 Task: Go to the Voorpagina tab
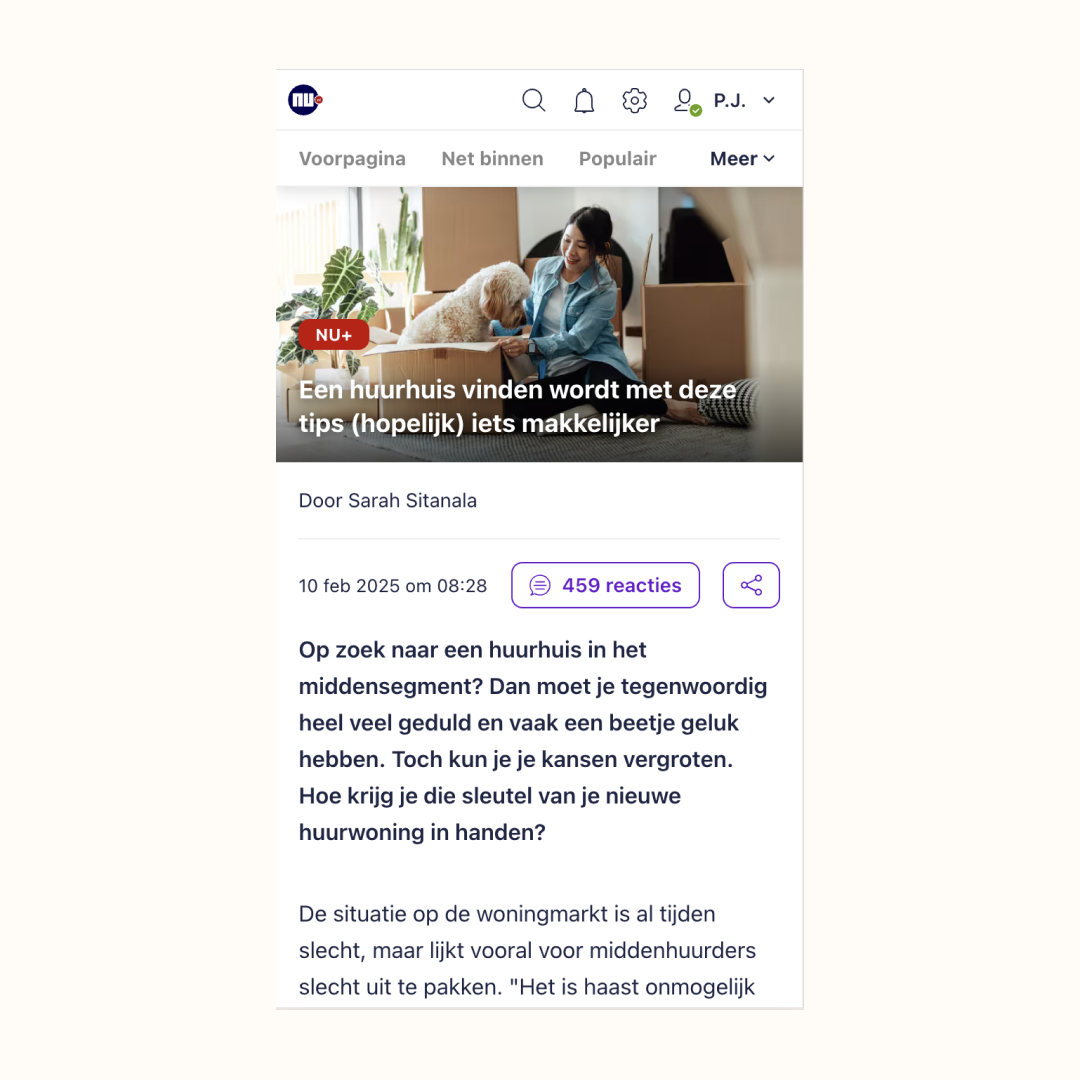click(x=352, y=159)
